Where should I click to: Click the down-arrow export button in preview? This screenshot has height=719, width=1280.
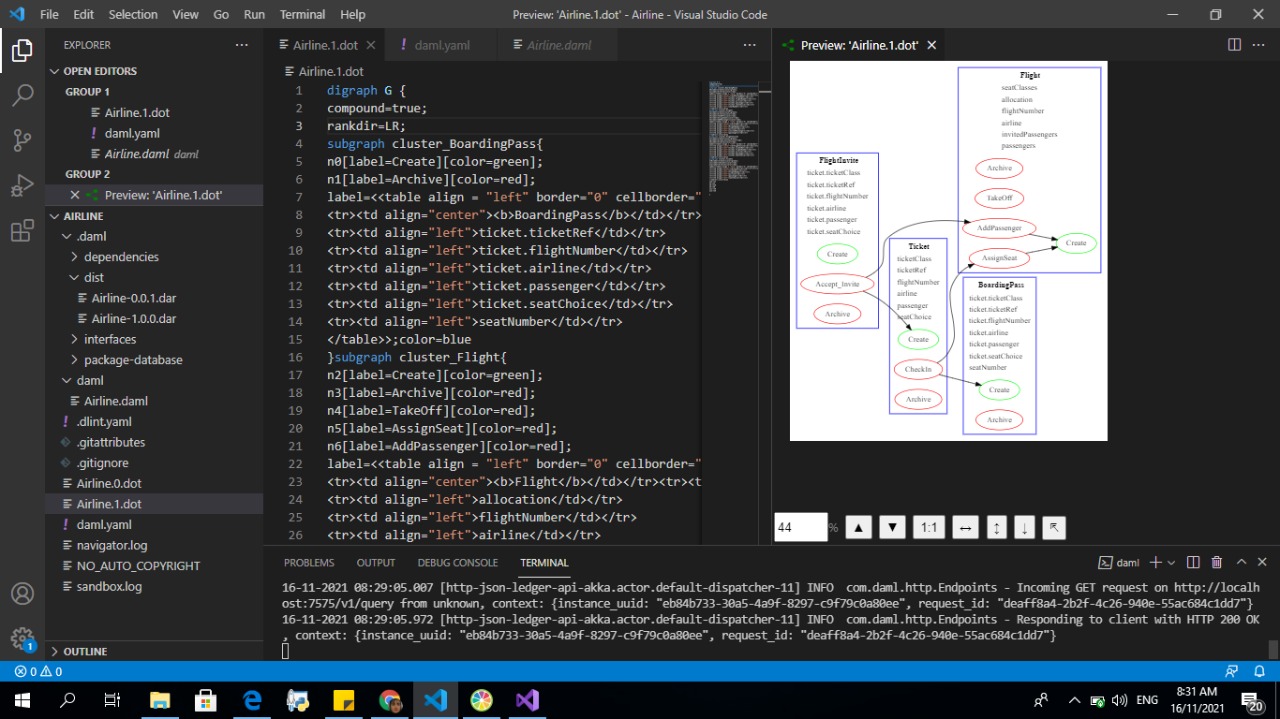1024,528
